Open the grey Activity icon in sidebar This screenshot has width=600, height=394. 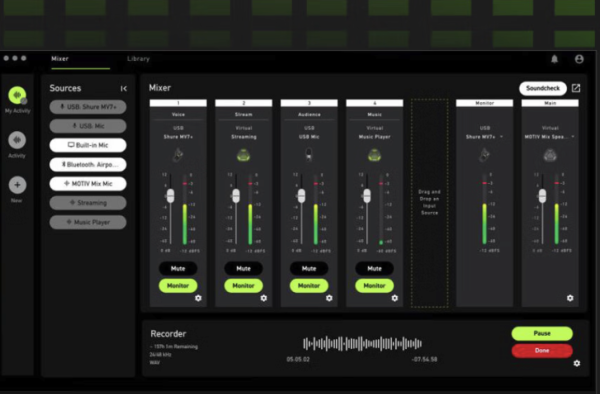tap(17, 140)
